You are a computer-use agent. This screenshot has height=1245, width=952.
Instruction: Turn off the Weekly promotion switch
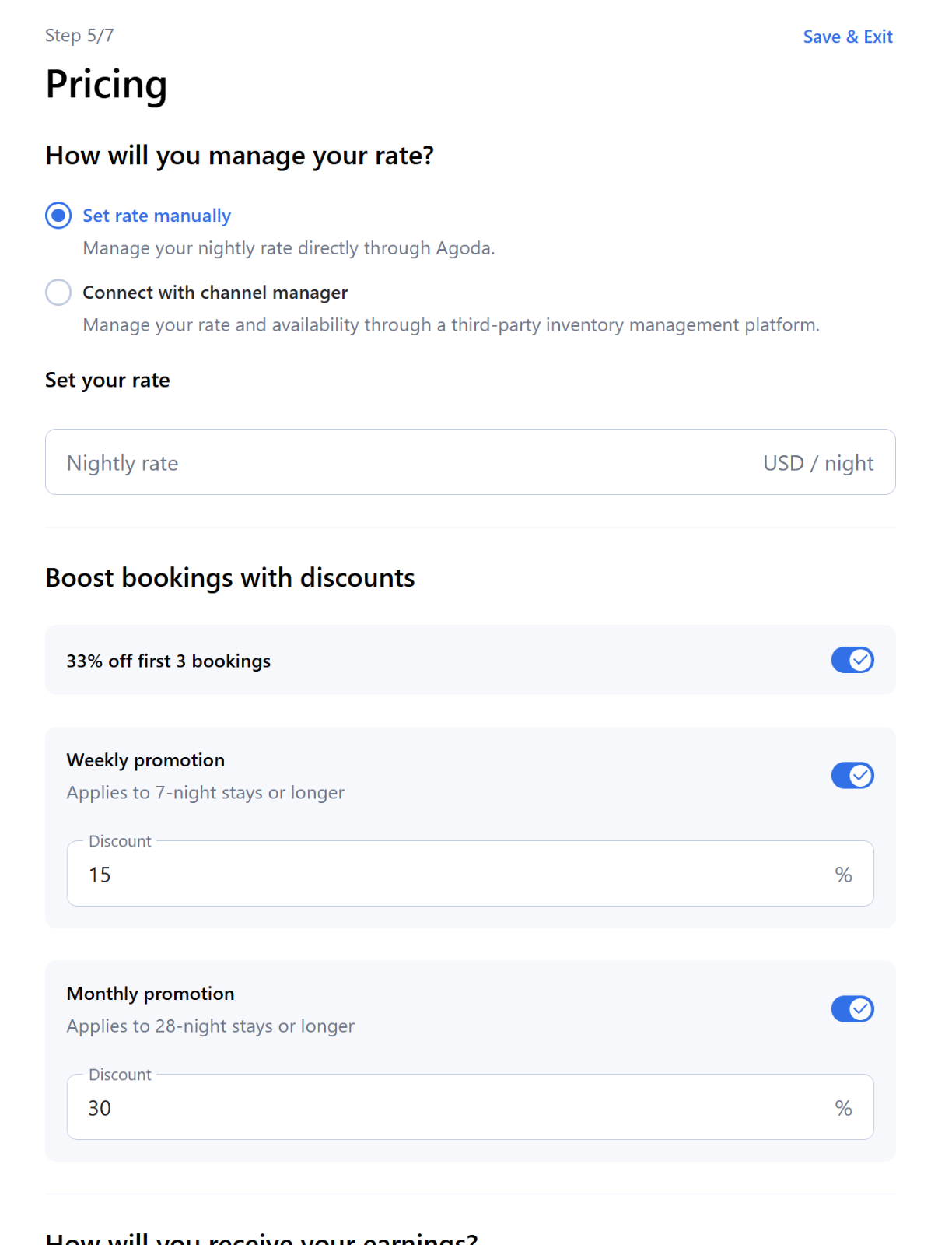(x=852, y=776)
